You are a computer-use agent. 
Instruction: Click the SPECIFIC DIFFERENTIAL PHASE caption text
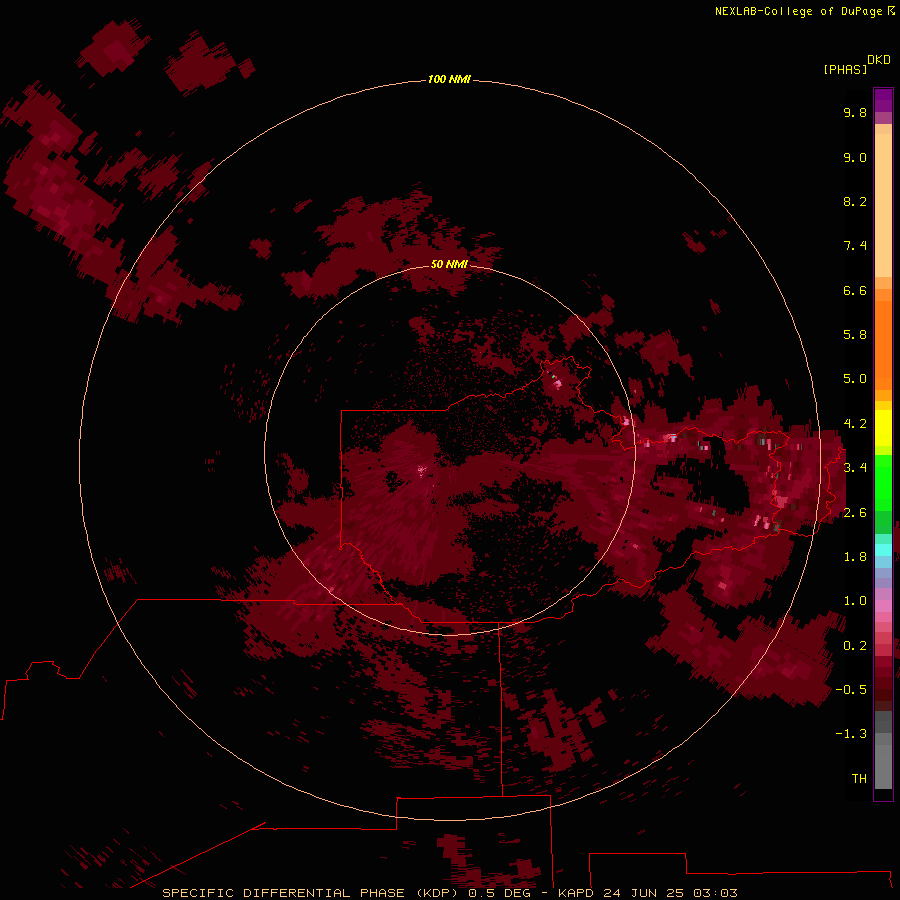285,893
